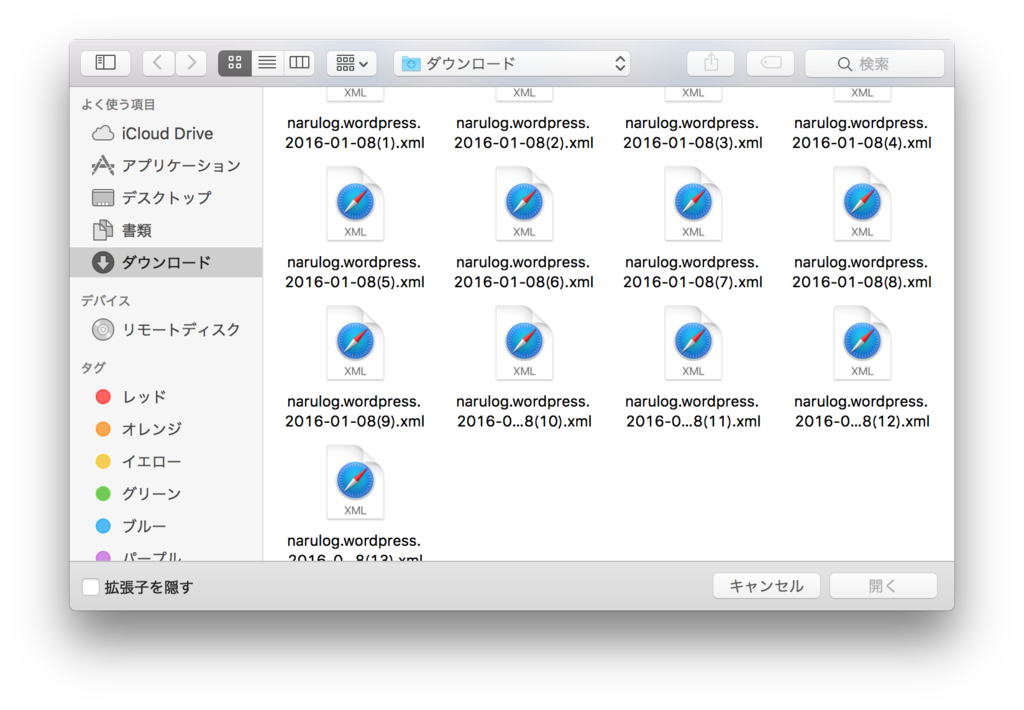
Task: Open アプリケーション in sidebar
Action: pyautogui.click(x=166, y=166)
